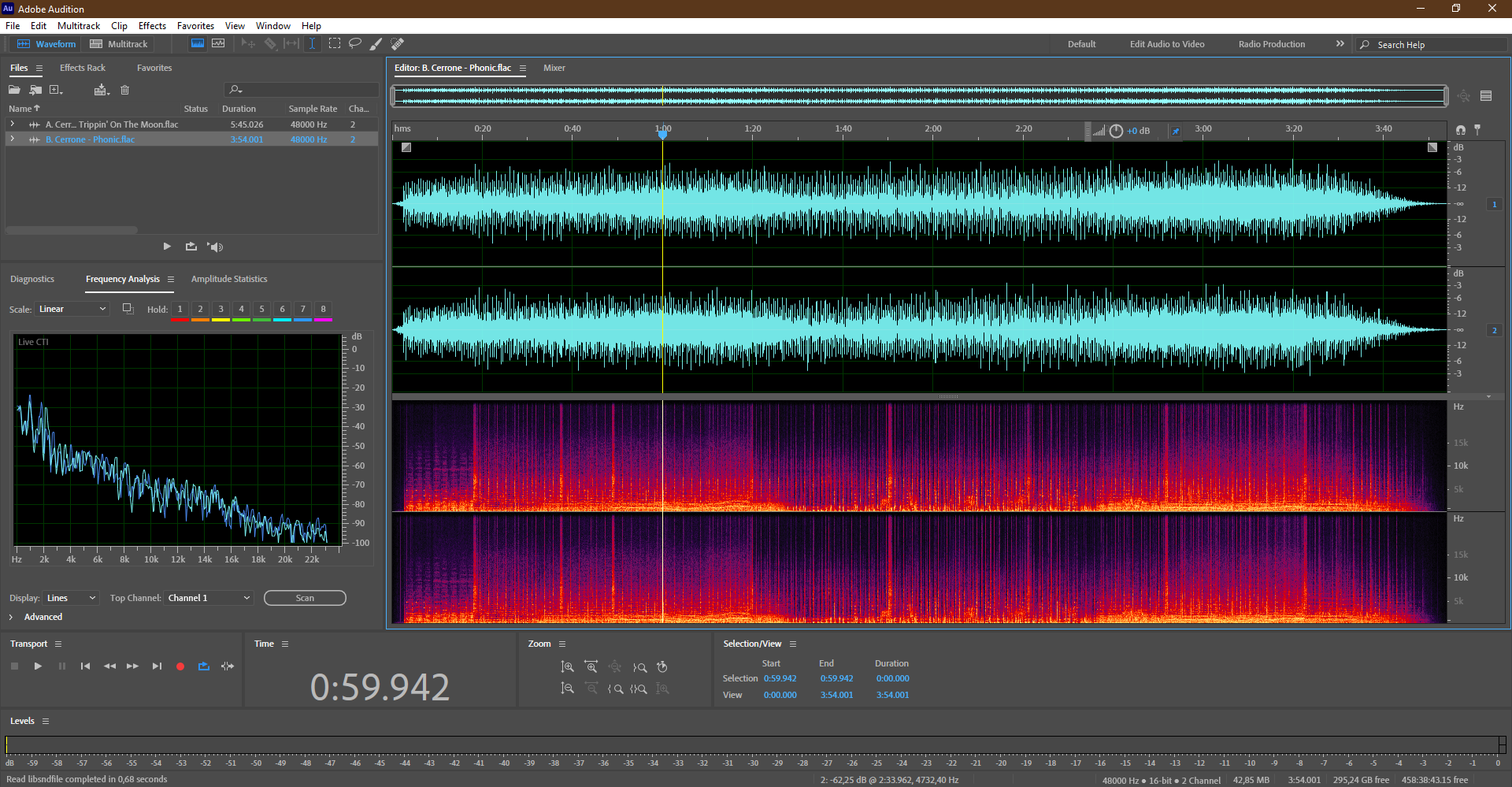The width and height of the screenshot is (1512, 787).
Task: Switch to Multitrack view
Action: tap(119, 44)
